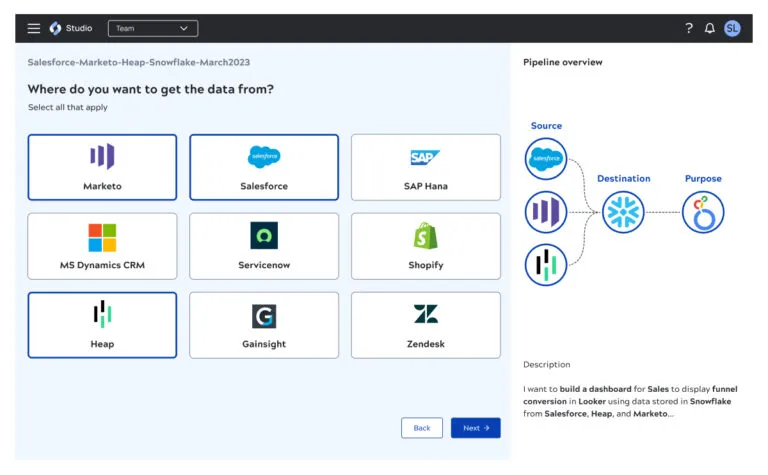Click the Marketo source node in pipeline overview
The image size is (768, 475).
[x=546, y=212]
